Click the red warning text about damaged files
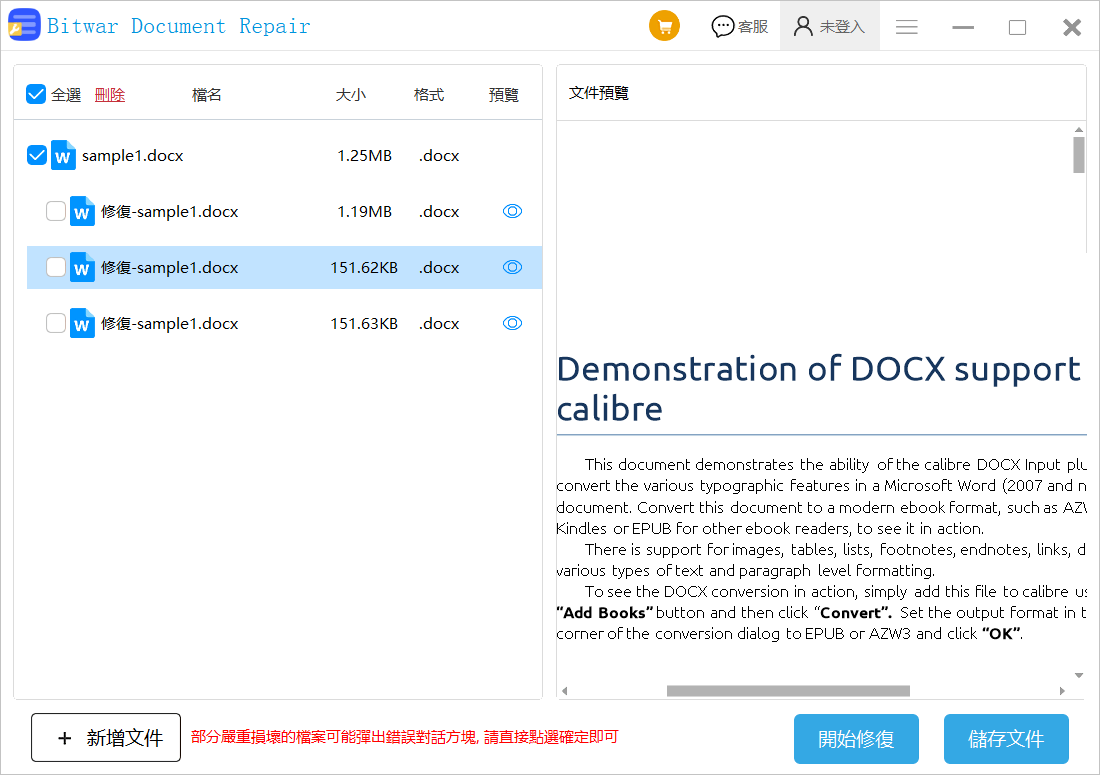This screenshot has width=1100, height=775. (405, 737)
